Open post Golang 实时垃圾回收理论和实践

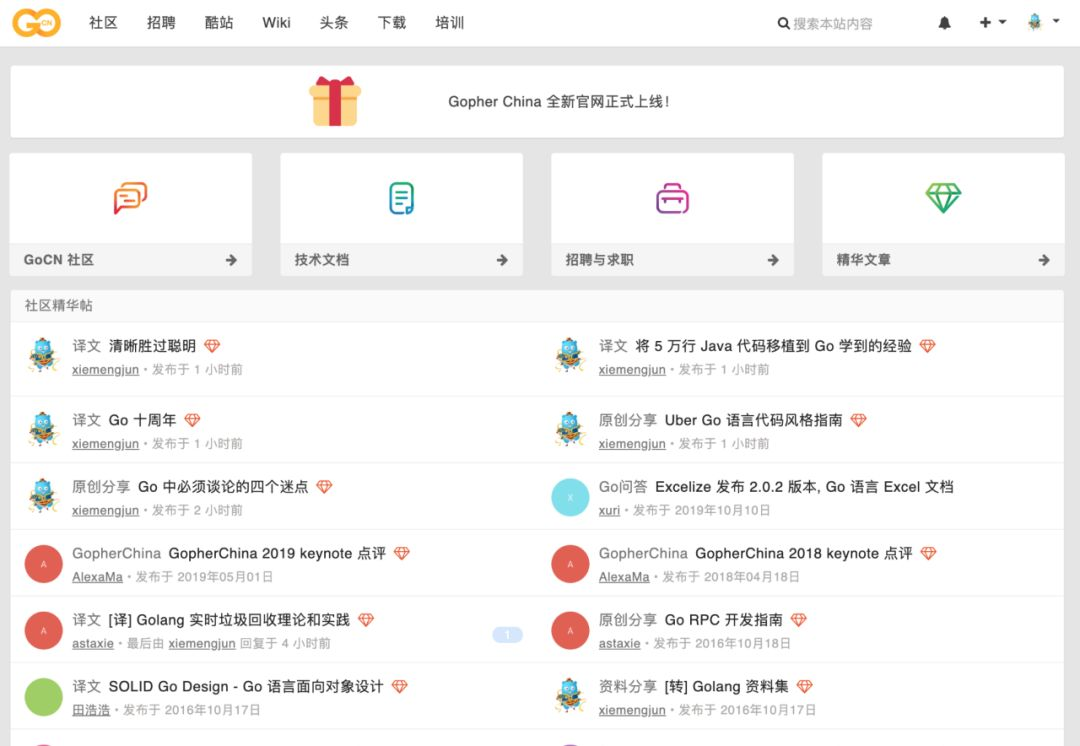click(x=229, y=620)
